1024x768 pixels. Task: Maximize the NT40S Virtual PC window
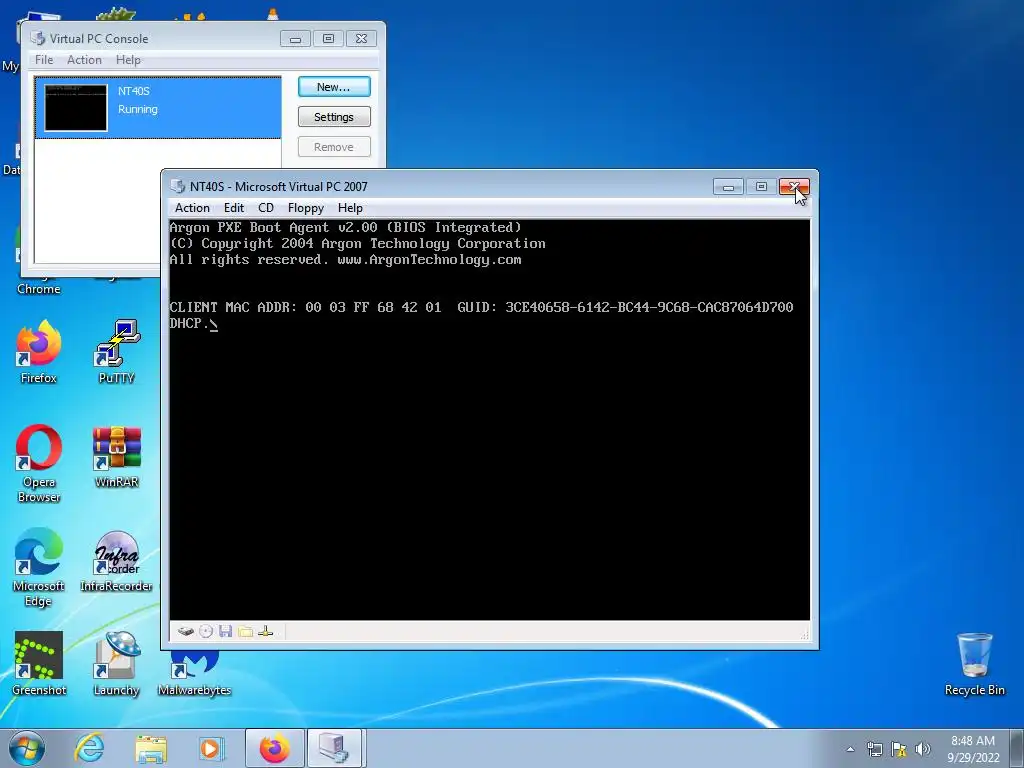[761, 187]
